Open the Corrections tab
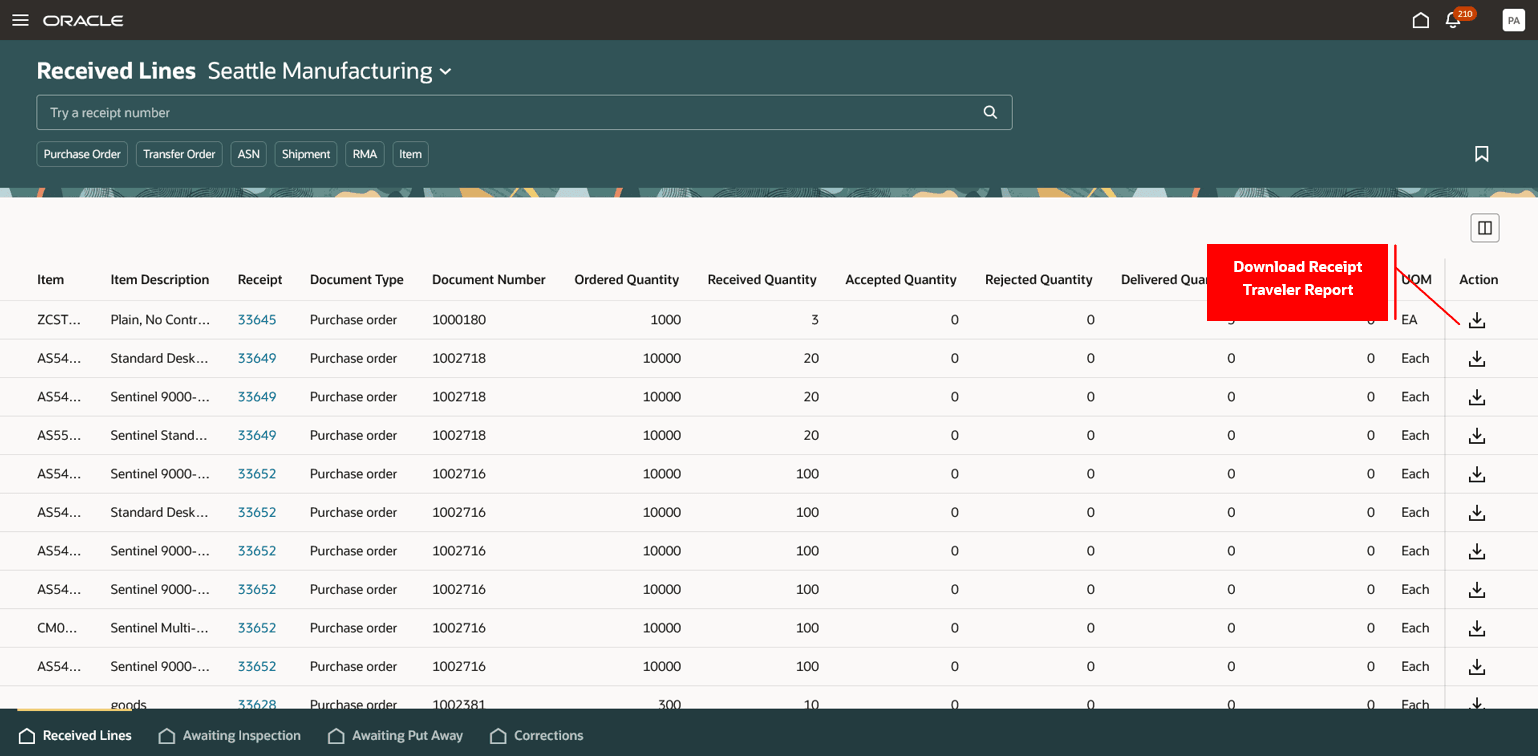This screenshot has width=1538, height=756. coord(537,735)
